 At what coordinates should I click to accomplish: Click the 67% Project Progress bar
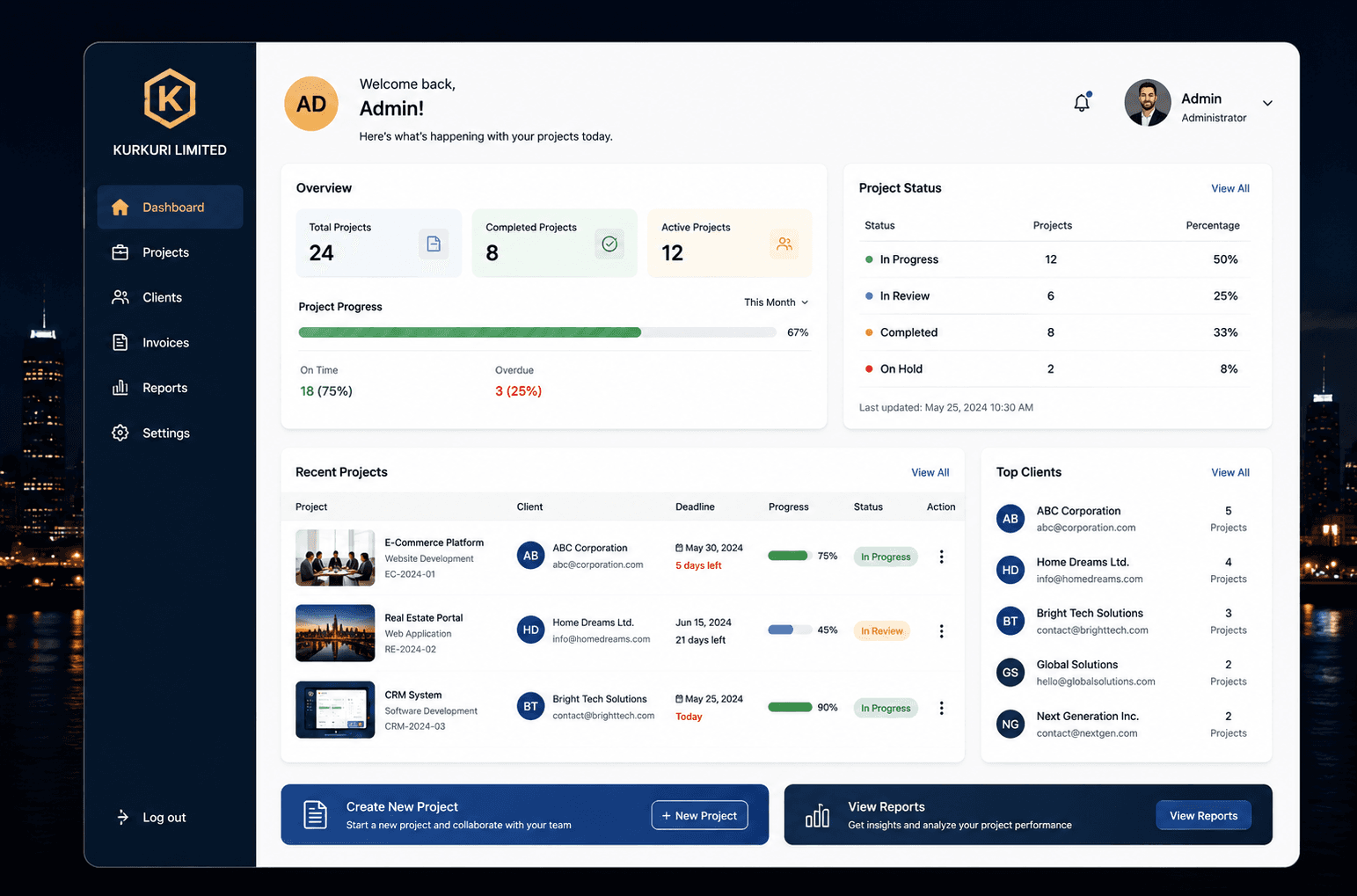pos(536,332)
